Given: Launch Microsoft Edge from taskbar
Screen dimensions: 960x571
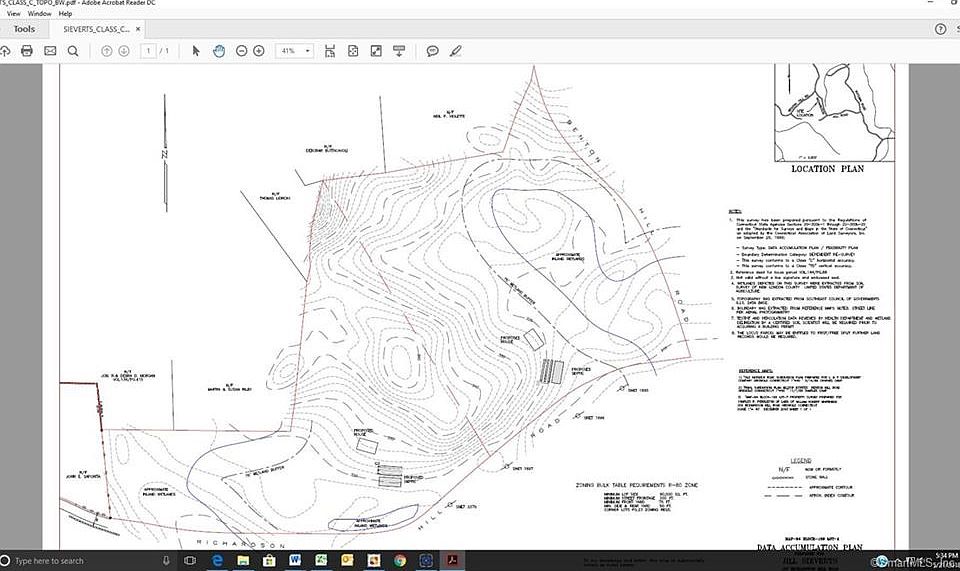Looking at the screenshot, I should tap(217, 561).
